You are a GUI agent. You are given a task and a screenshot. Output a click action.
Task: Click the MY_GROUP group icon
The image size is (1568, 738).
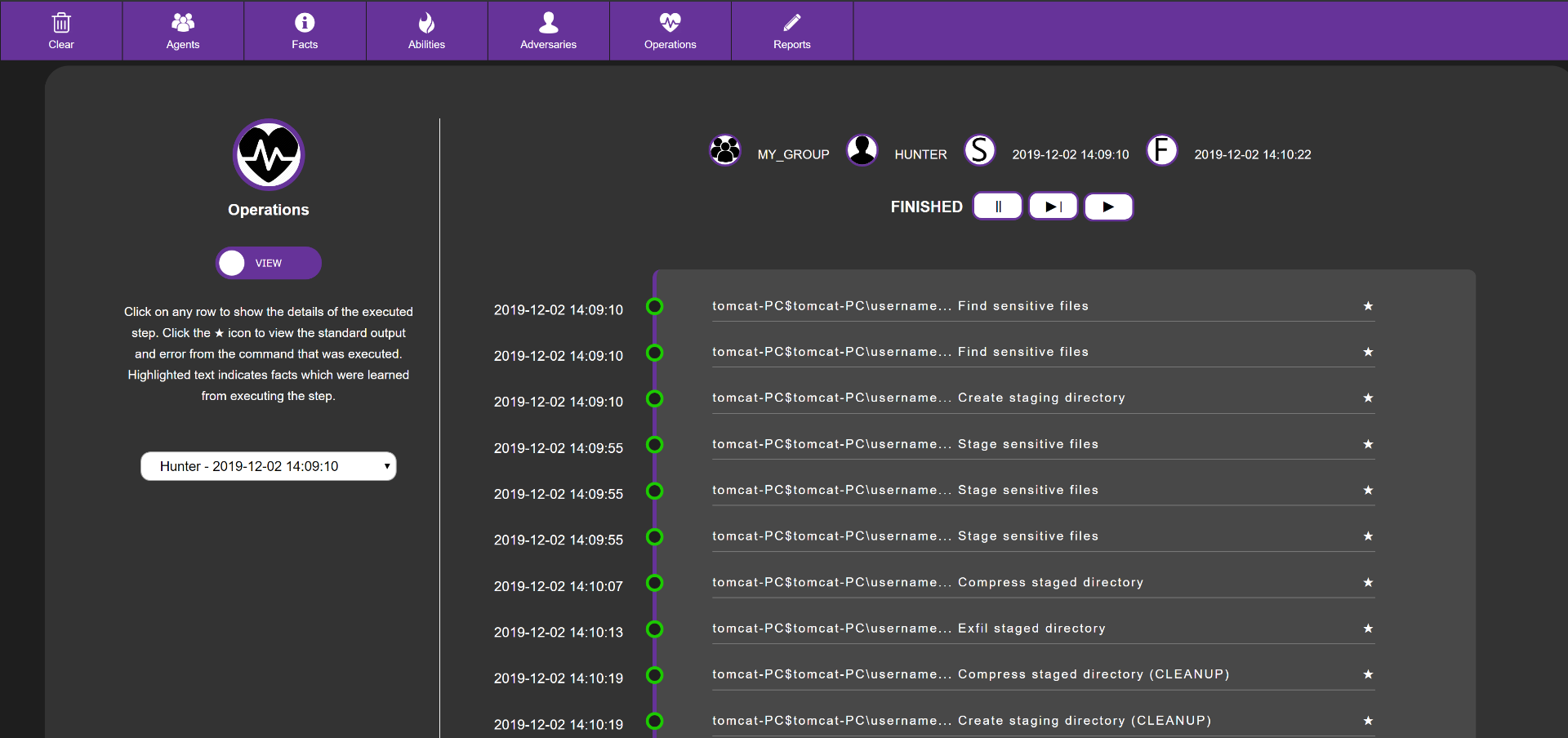tap(724, 150)
